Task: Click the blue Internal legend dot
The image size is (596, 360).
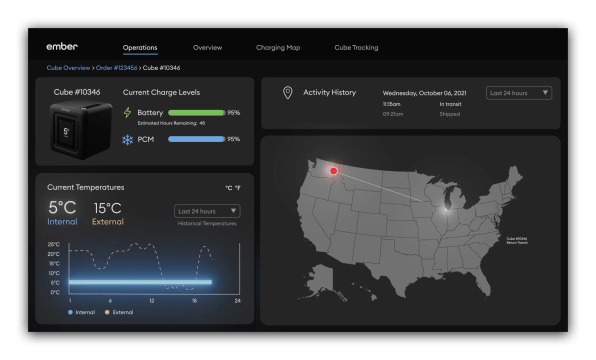Action: click(x=70, y=312)
